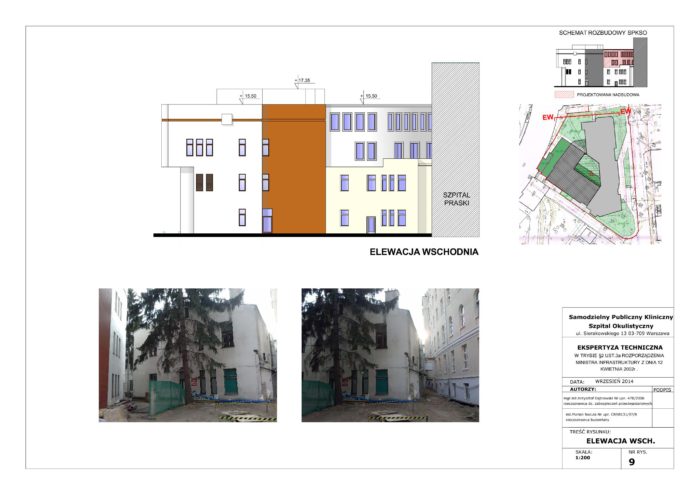Click the dark gray building on site plan
Screen dimensions: 700x495
574,175
